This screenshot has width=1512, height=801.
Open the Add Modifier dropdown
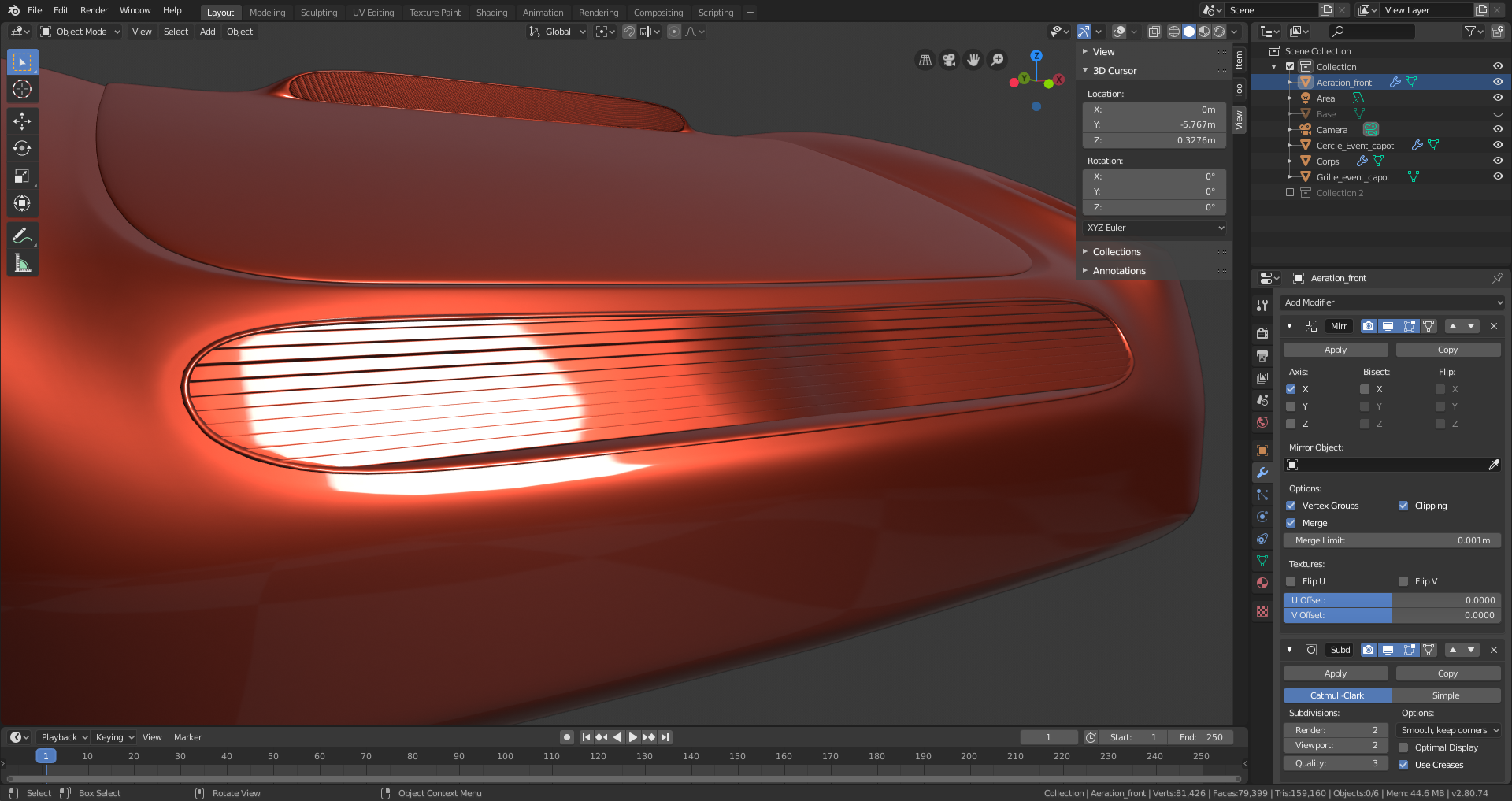point(1392,302)
